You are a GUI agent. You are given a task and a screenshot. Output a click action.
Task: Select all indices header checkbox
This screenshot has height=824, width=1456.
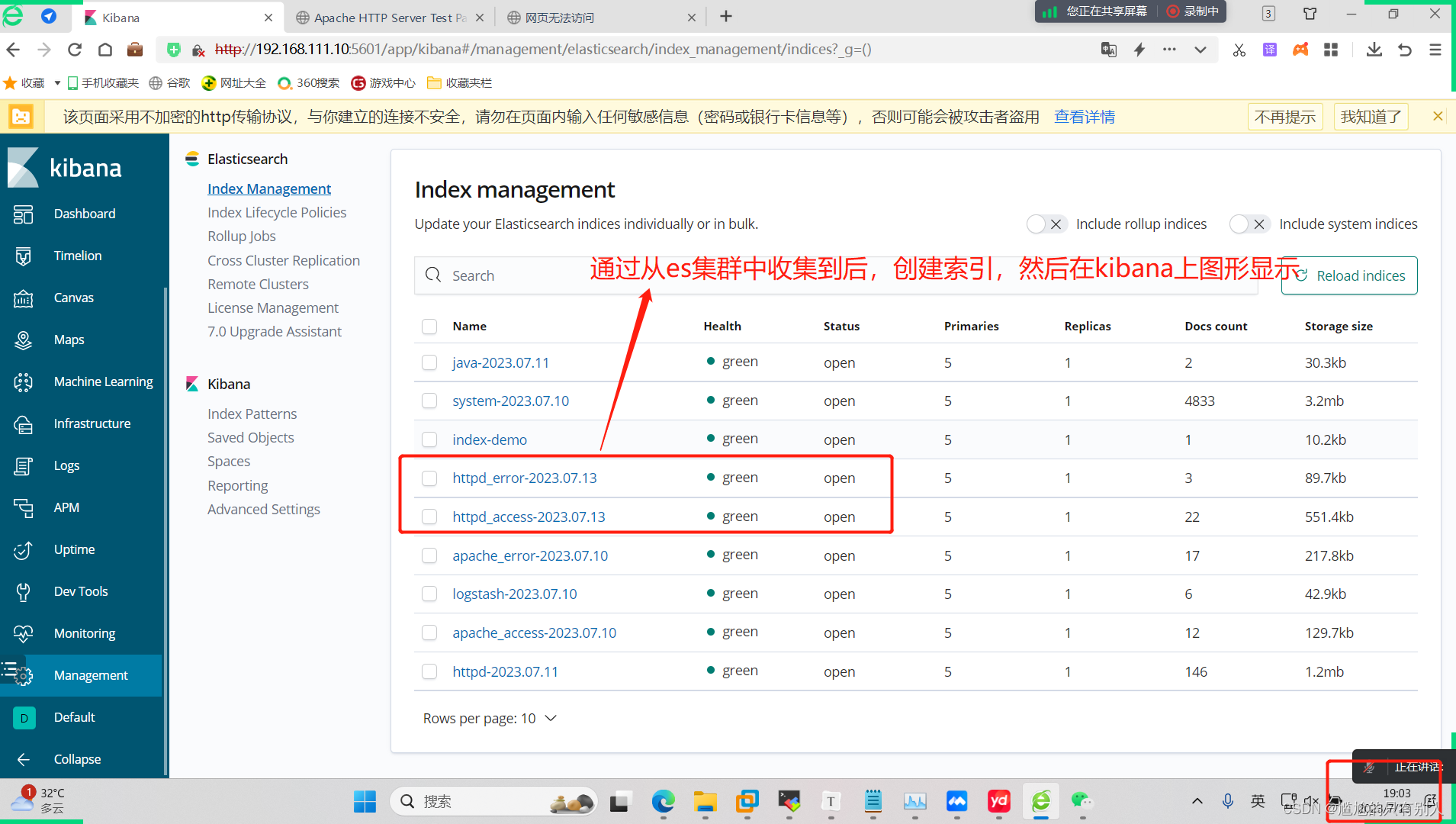point(429,327)
